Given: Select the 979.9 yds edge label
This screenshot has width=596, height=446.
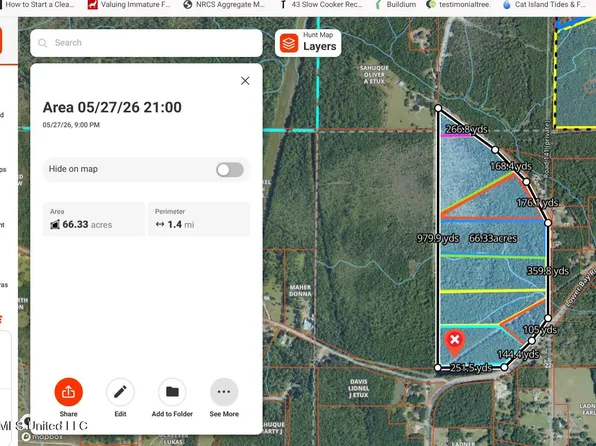Looking at the screenshot, I should click(438, 238).
